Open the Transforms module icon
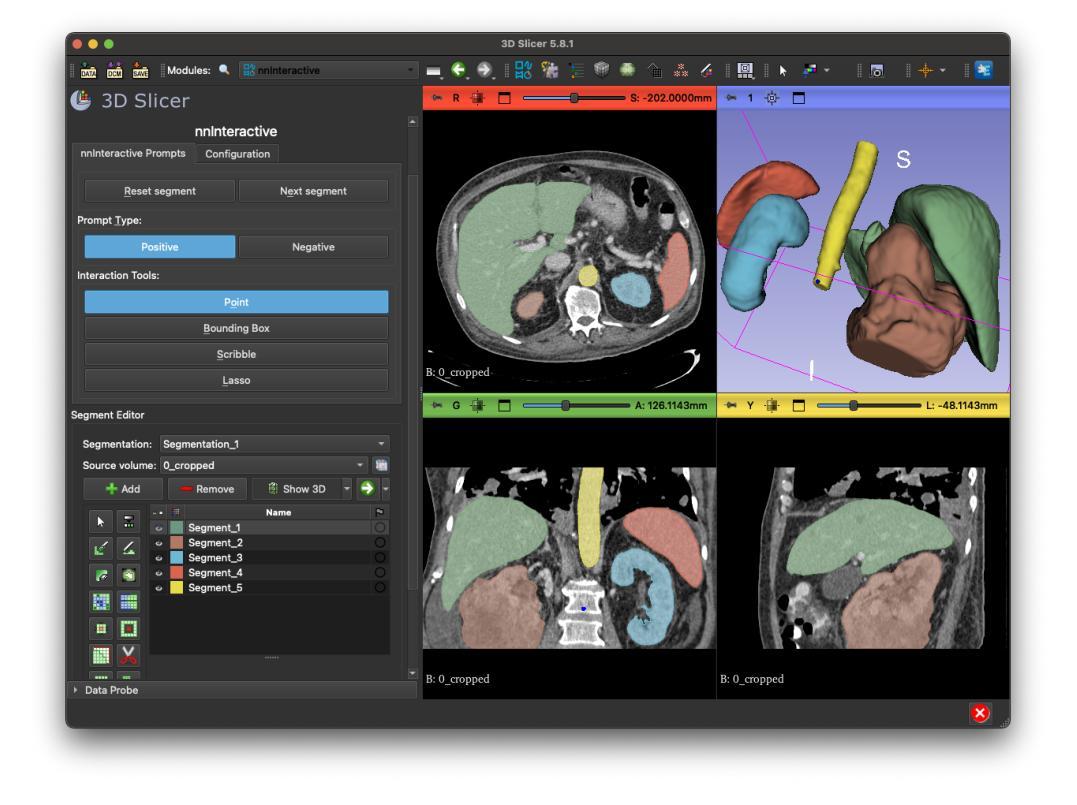This screenshot has width=1077, height=805. 654,70
